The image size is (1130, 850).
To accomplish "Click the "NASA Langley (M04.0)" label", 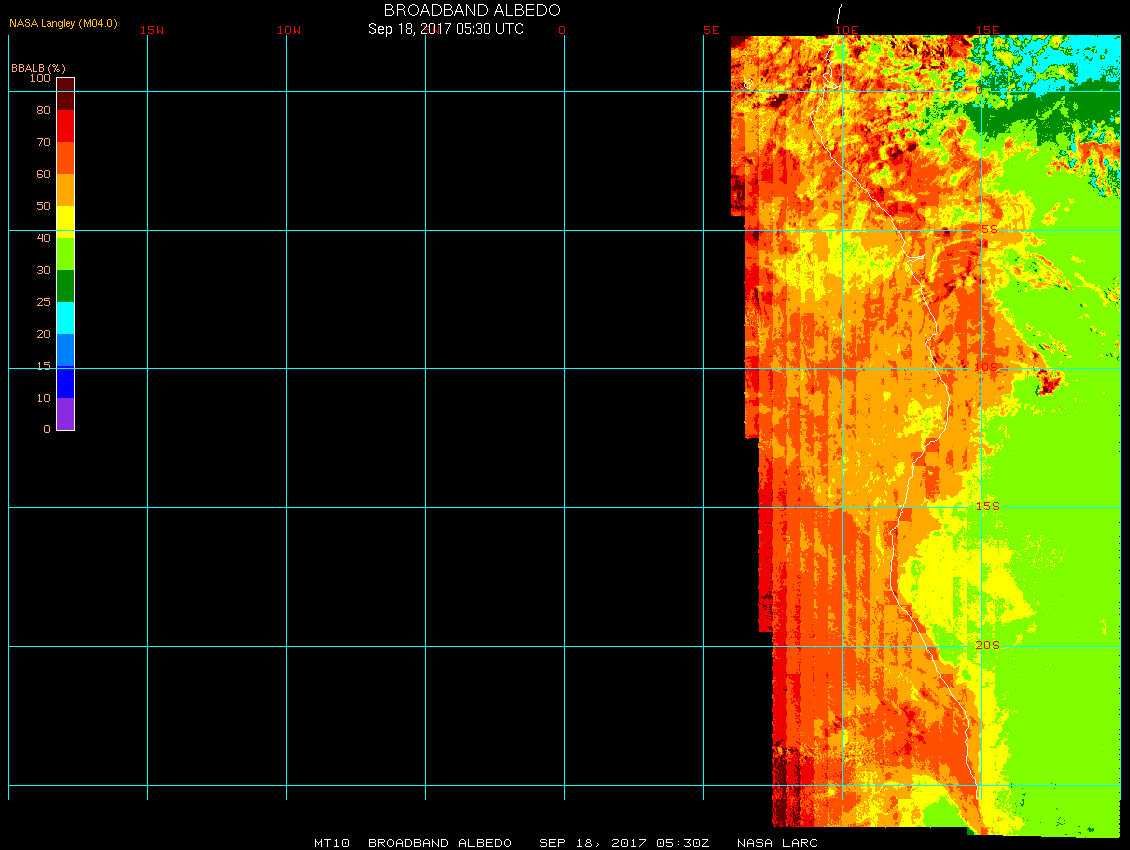I will (x=63, y=23).
